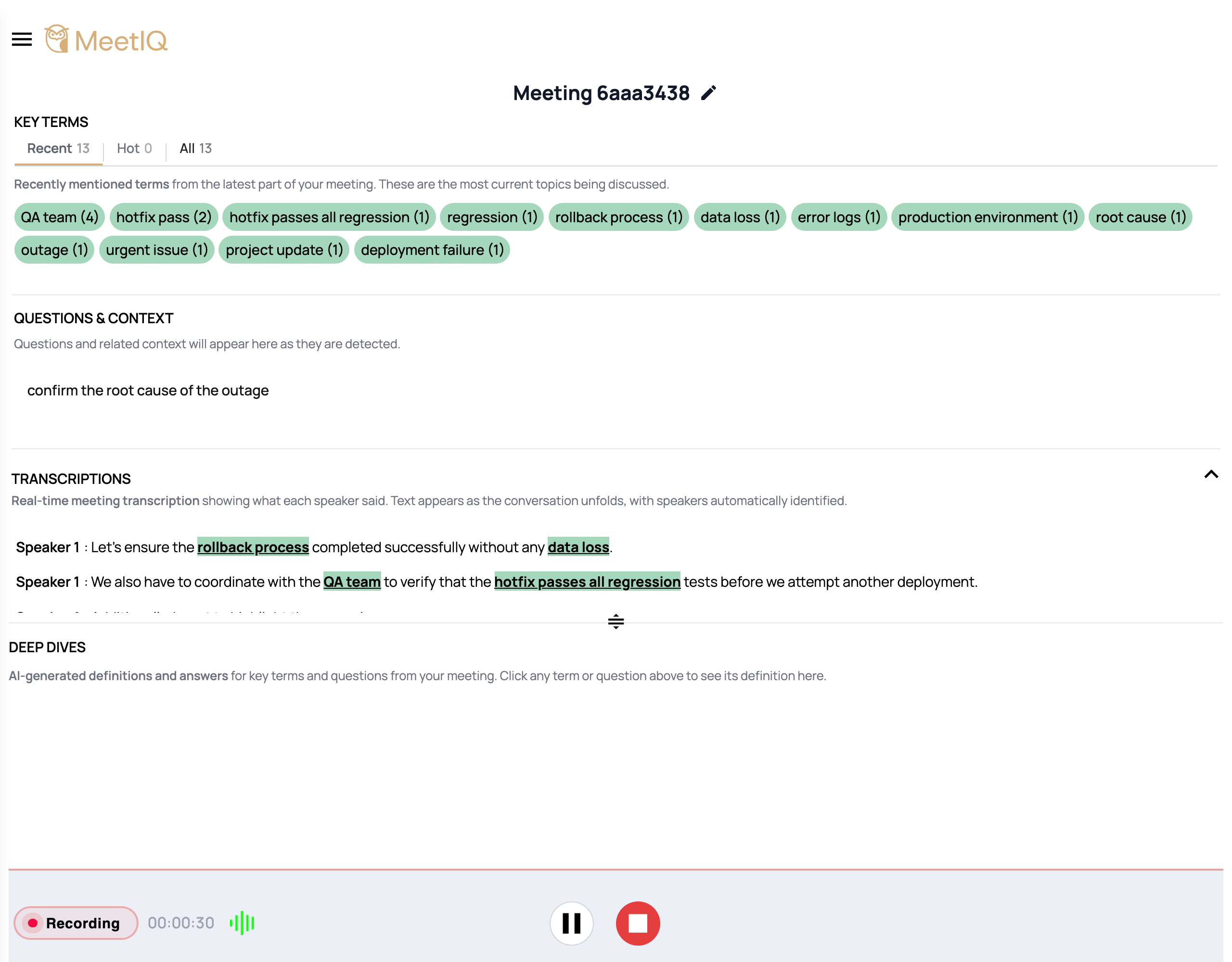
Task: Click the green audio level indicator
Action: click(x=242, y=923)
